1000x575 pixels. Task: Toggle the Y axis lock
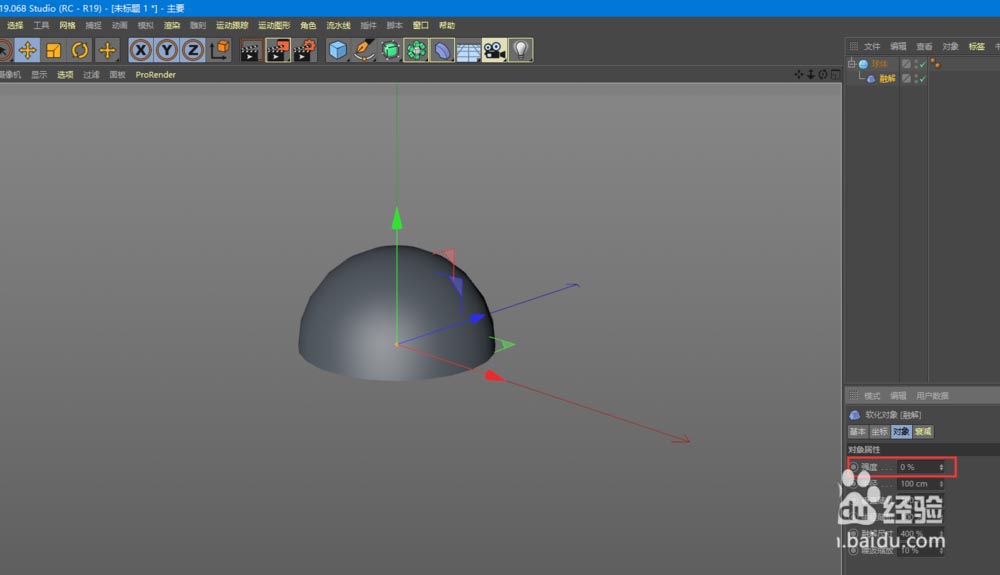[x=167, y=50]
